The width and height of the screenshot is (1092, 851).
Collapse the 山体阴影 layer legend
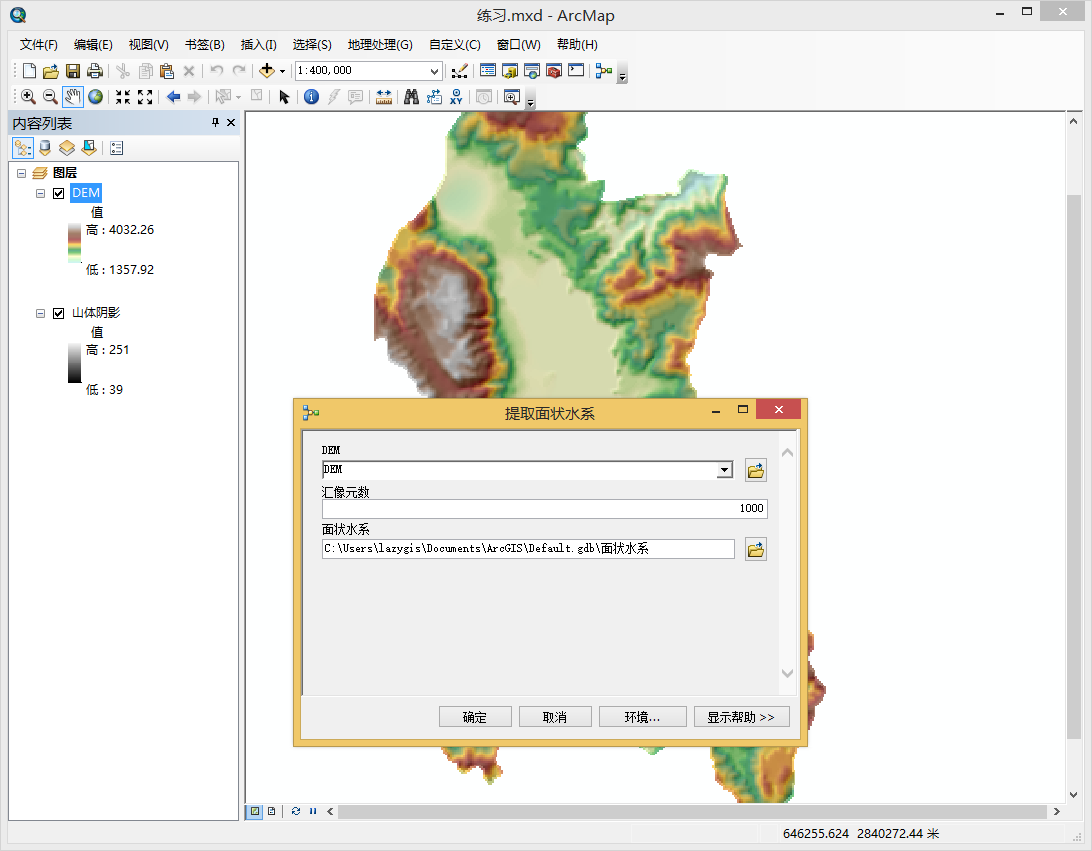click(x=40, y=313)
